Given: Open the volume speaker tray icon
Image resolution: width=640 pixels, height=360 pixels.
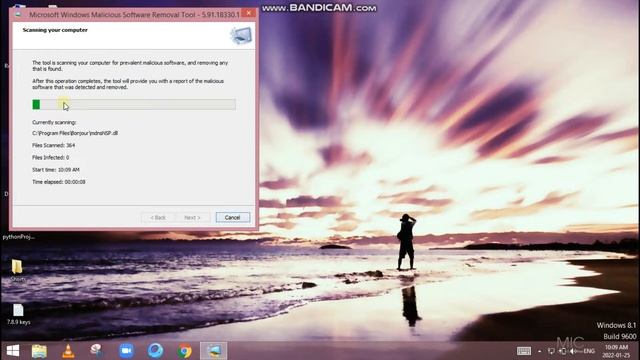Looking at the screenshot, I should pyautogui.click(x=573, y=351).
